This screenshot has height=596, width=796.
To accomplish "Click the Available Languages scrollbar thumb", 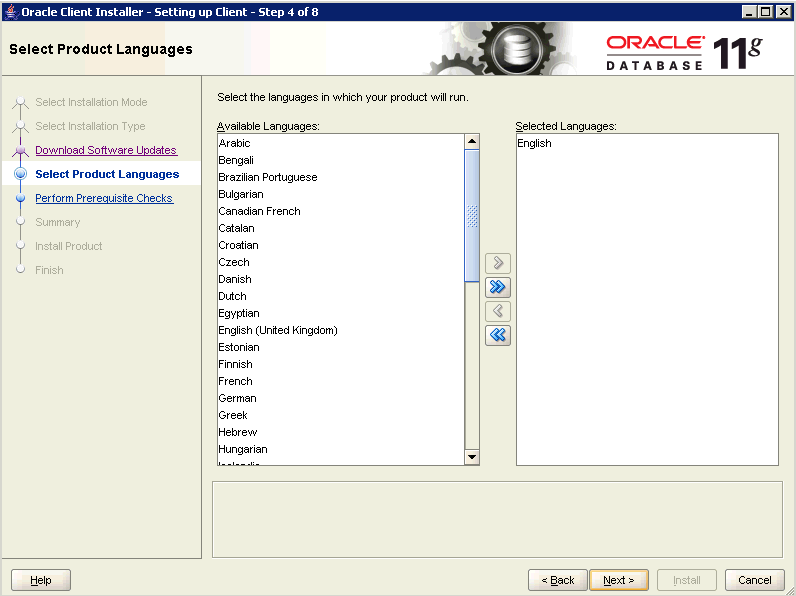I will tap(472, 215).
